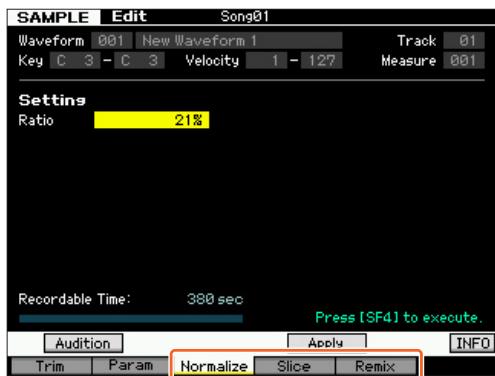Open the INFO button
495x376 pixels.
click(x=472, y=343)
